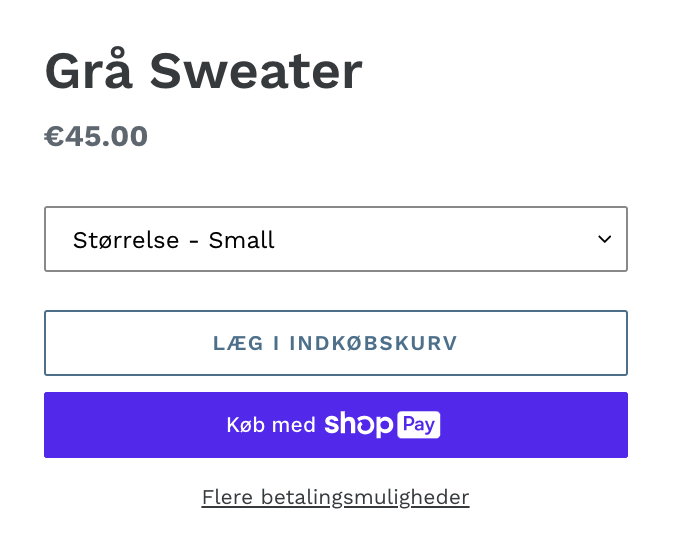The image size is (674, 560).
Task: Change the selected Small size
Action: click(335, 239)
